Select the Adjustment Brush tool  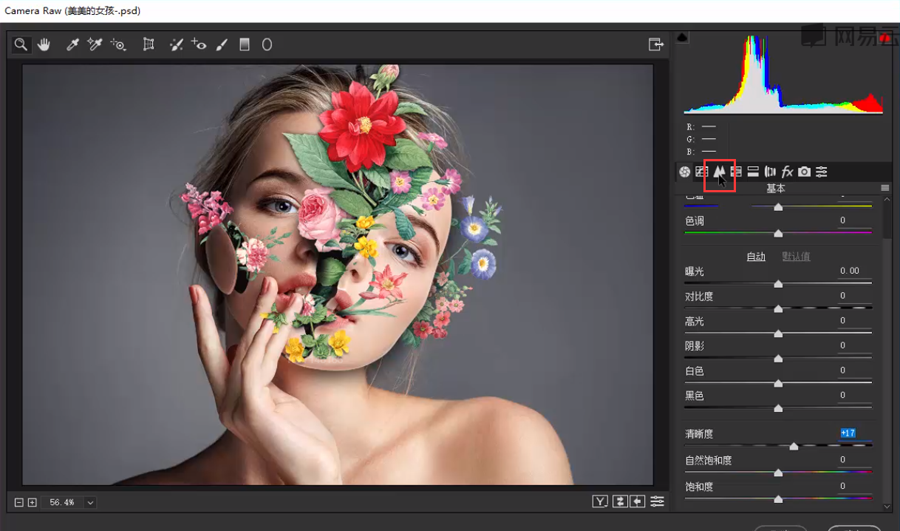221,45
